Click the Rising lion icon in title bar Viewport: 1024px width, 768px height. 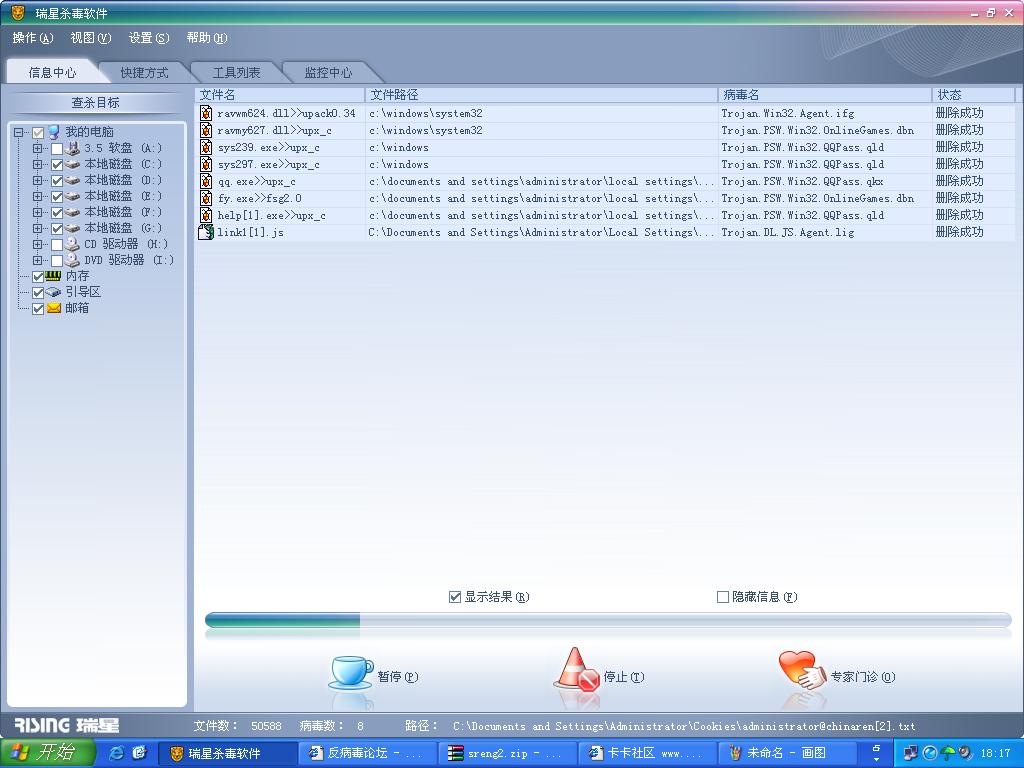pos(18,12)
